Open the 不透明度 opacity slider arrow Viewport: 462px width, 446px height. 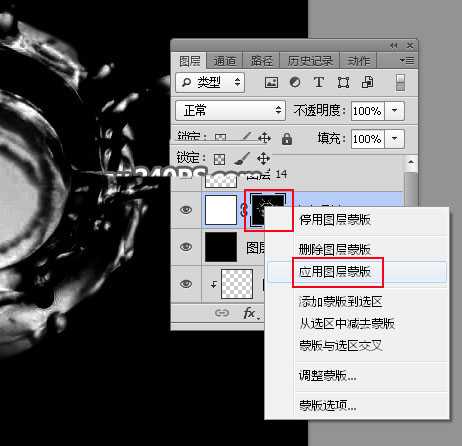point(395,111)
